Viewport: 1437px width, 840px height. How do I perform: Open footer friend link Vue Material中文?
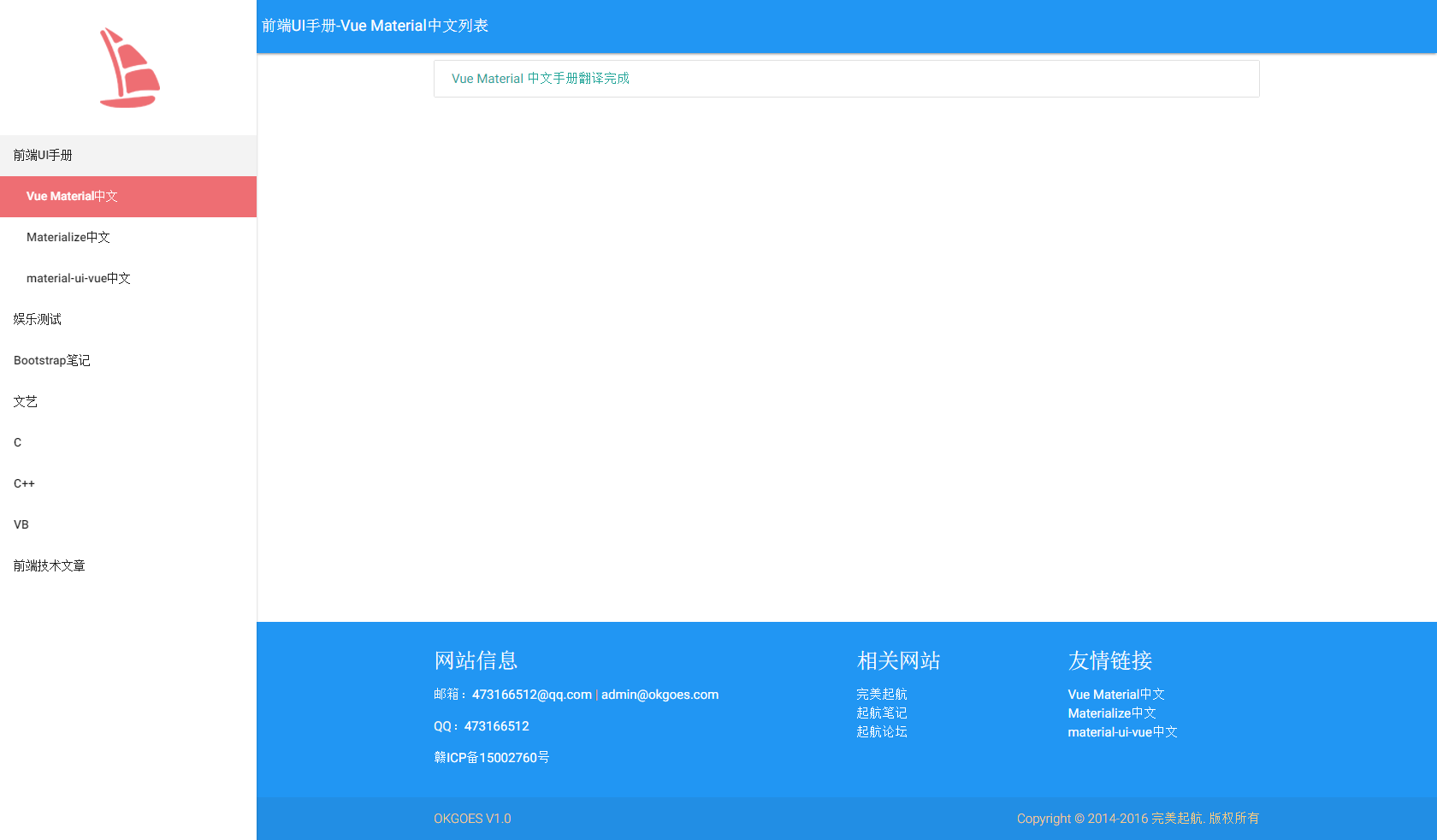[1116, 695]
